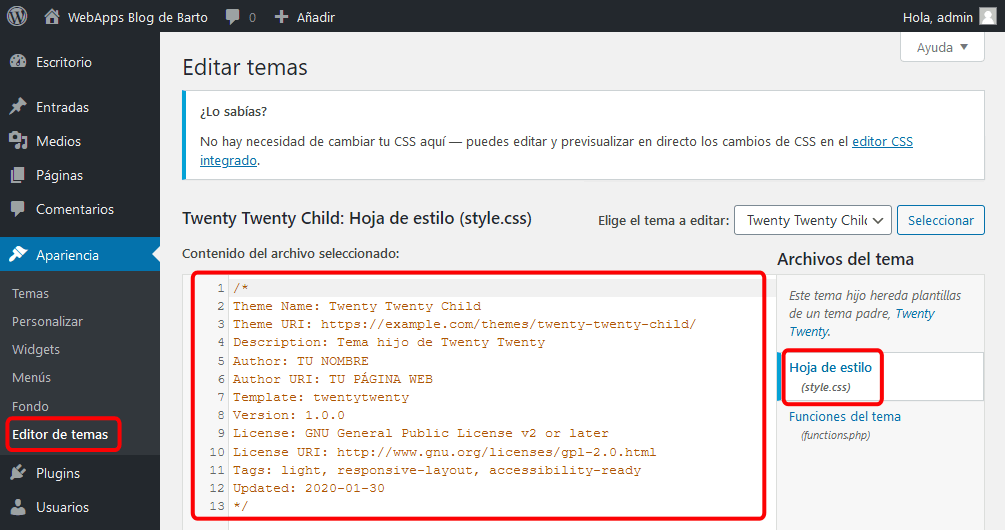The image size is (1005, 530).
Task: Click the Escritorio dashboard icon
Action: (18, 62)
